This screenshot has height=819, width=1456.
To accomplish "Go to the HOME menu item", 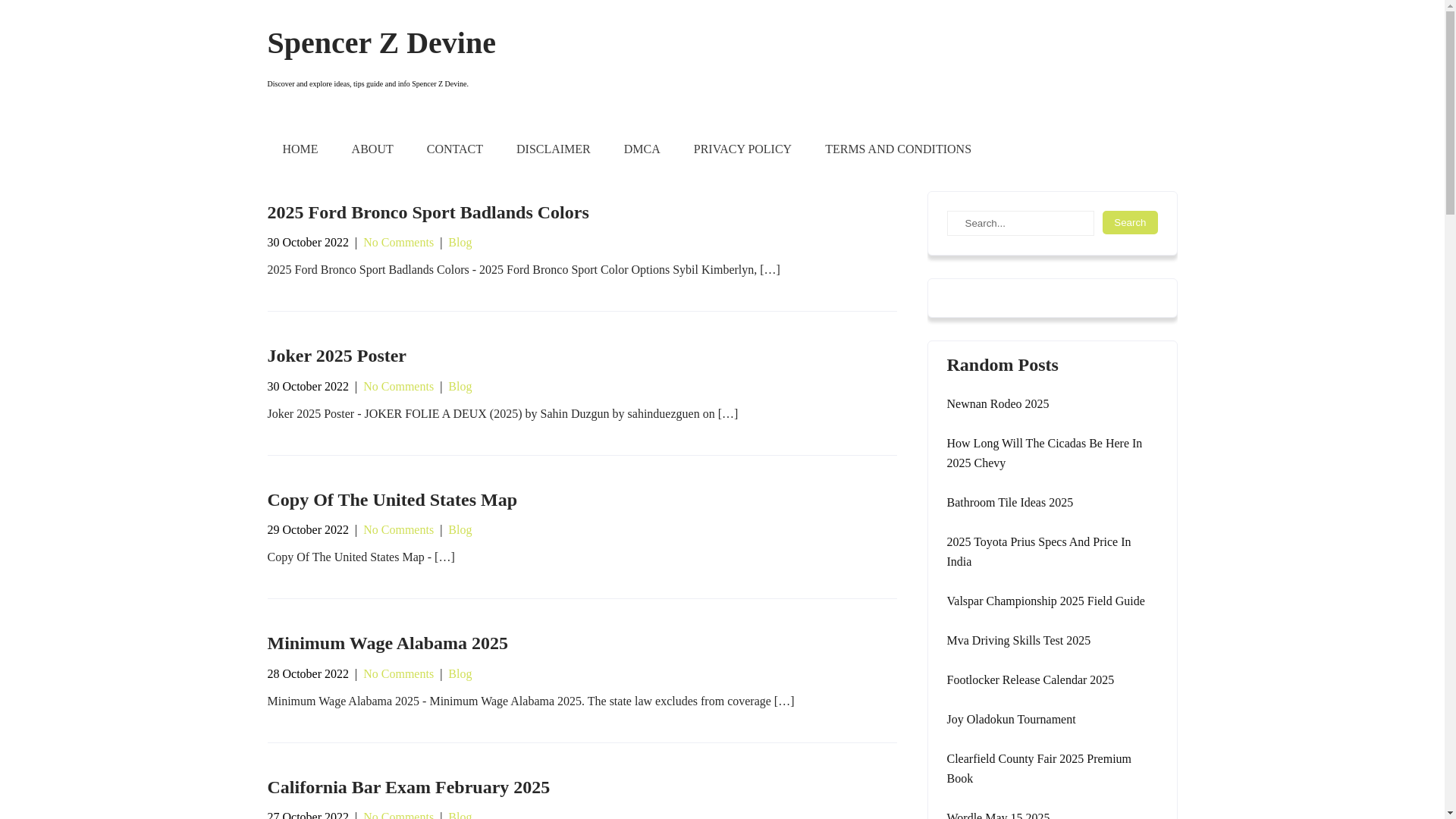I will [x=300, y=149].
